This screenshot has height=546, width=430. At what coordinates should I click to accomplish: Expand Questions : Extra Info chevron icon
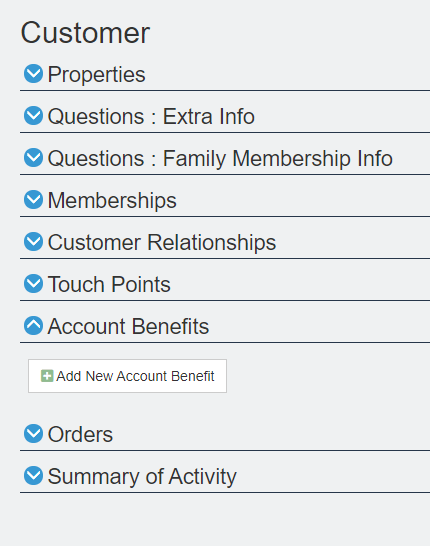(x=33, y=116)
